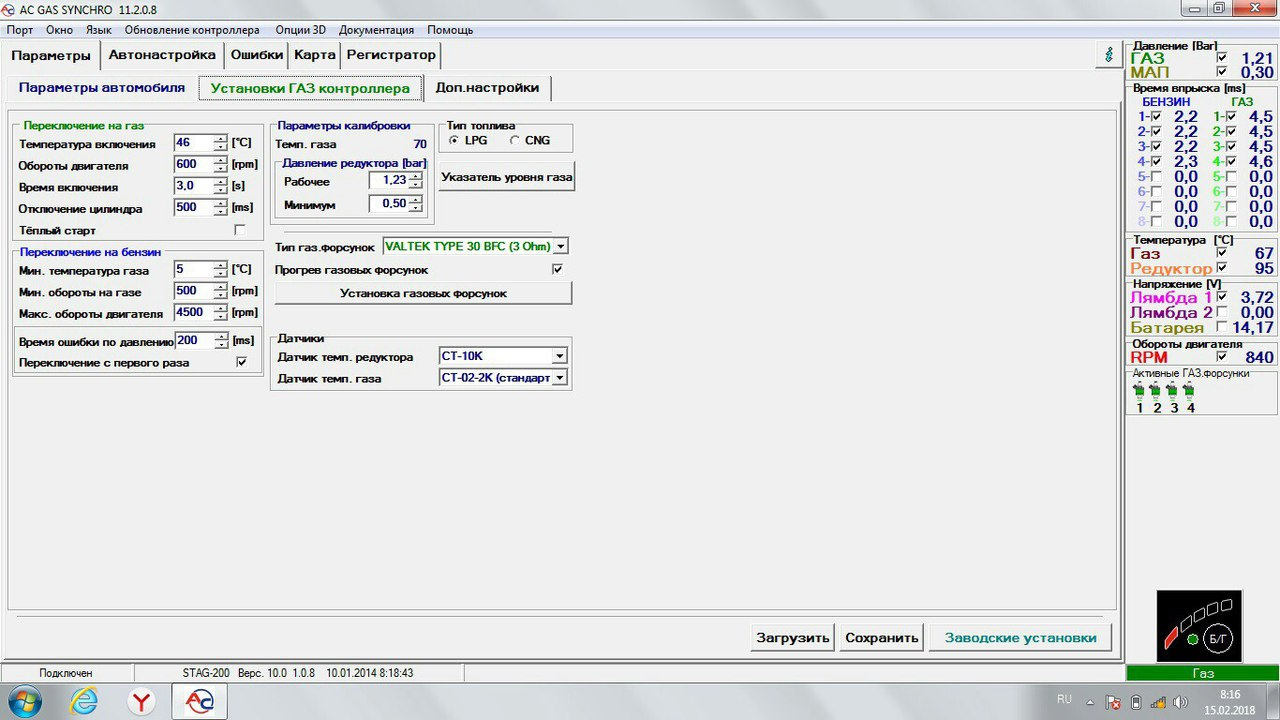Enable the Тёплый старт checkbox
This screenshot has height=720, width=1280.
240,230
